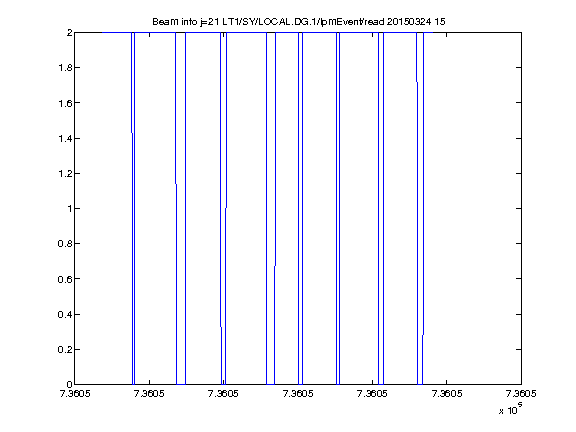Image resolution: width=576 pixels, height=432 pixels.
Task: Select the y-axis tick label 0.2
Action: (x=65, y=349)
